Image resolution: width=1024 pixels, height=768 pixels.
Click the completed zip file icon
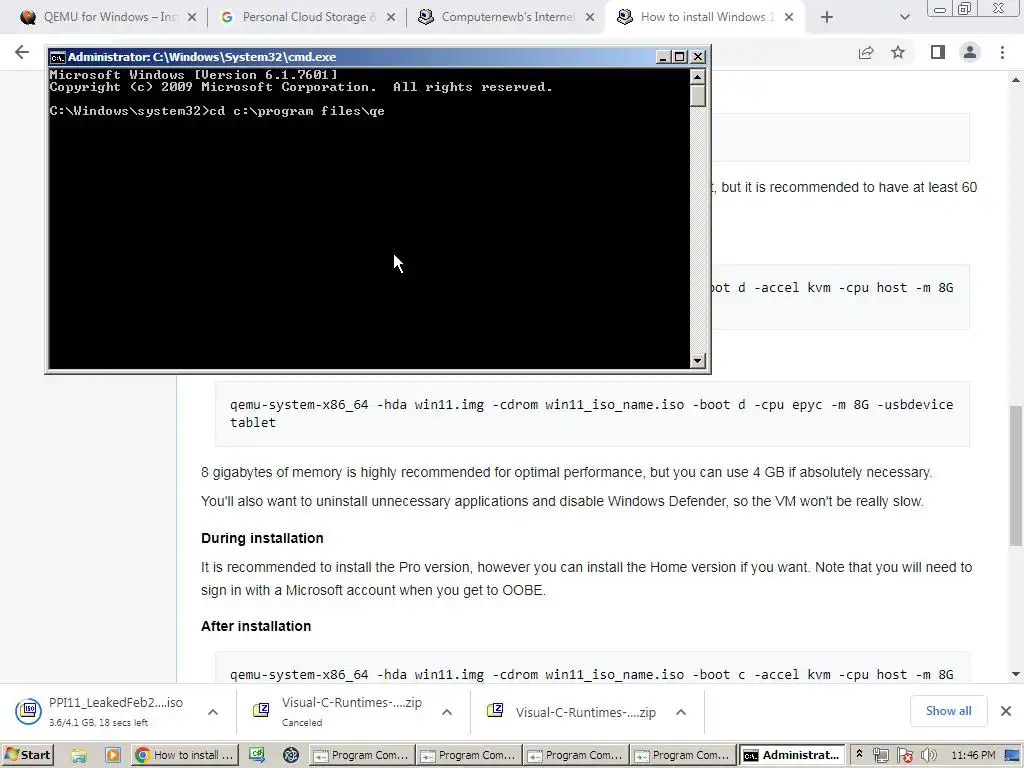point(495,709)
